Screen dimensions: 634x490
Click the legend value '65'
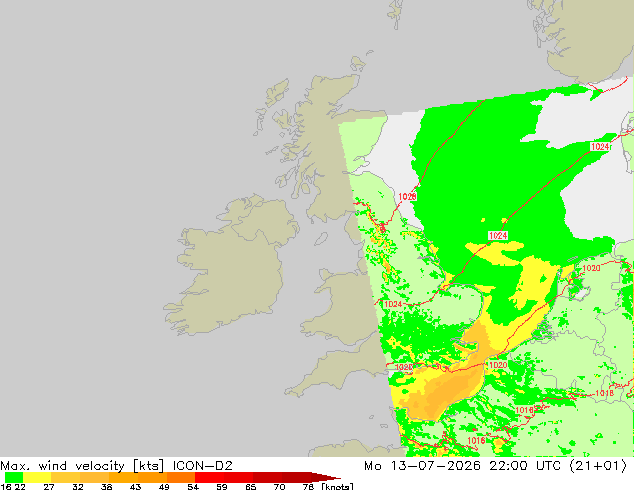point(251,486)
